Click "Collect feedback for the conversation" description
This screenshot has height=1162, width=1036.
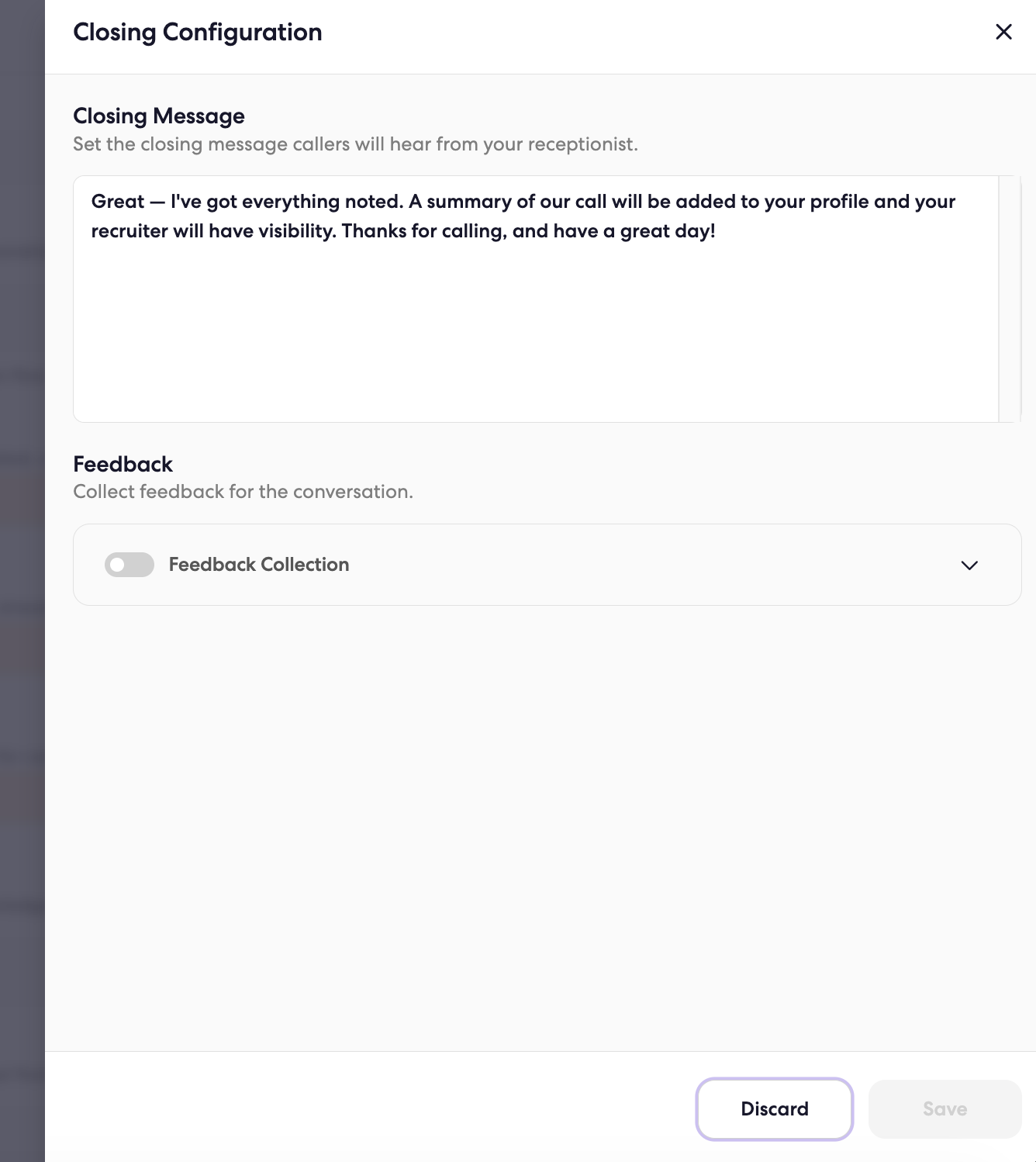tap(243, 492)
